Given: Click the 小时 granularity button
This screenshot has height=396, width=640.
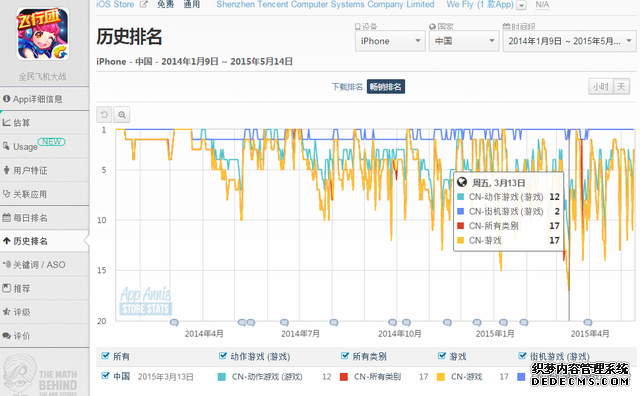Looking at the screenshot, I should tap(600, 87).
